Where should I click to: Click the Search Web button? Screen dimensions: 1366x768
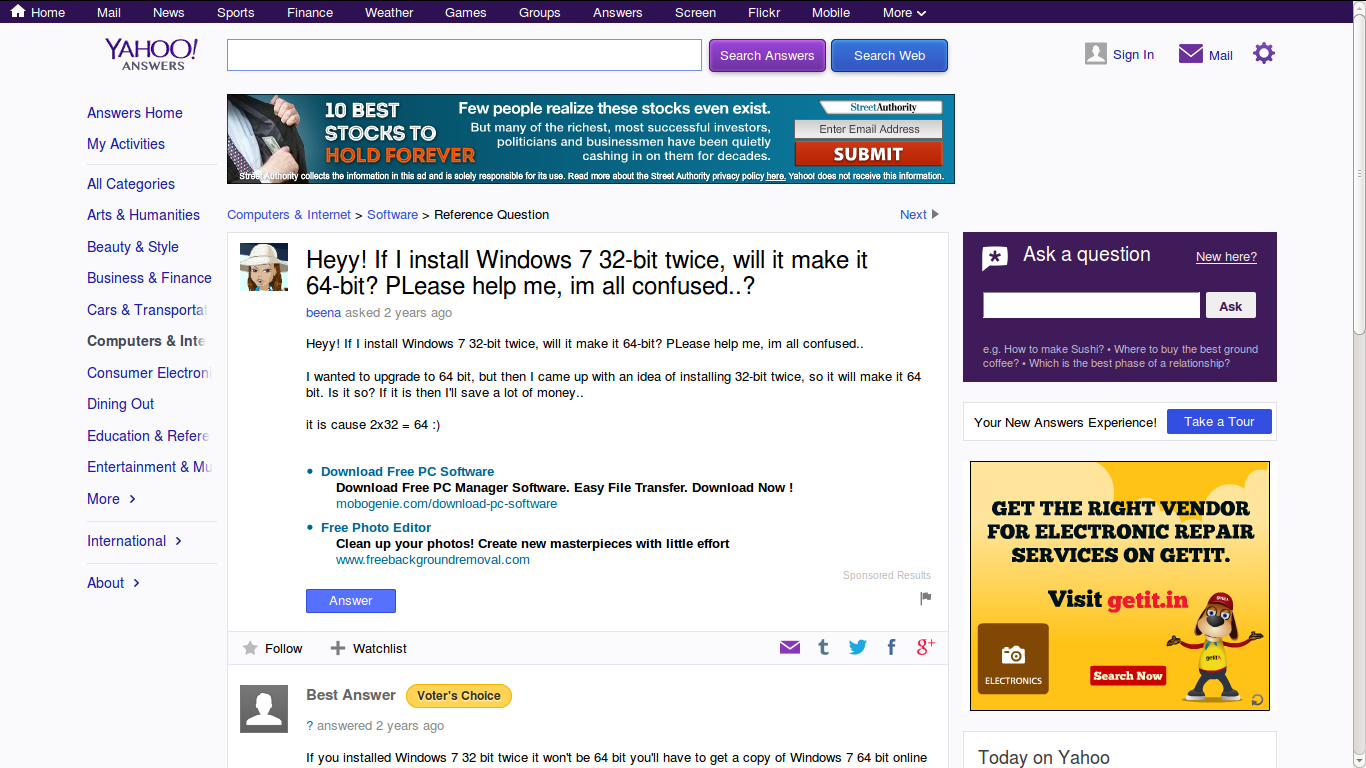coord(889,55)
